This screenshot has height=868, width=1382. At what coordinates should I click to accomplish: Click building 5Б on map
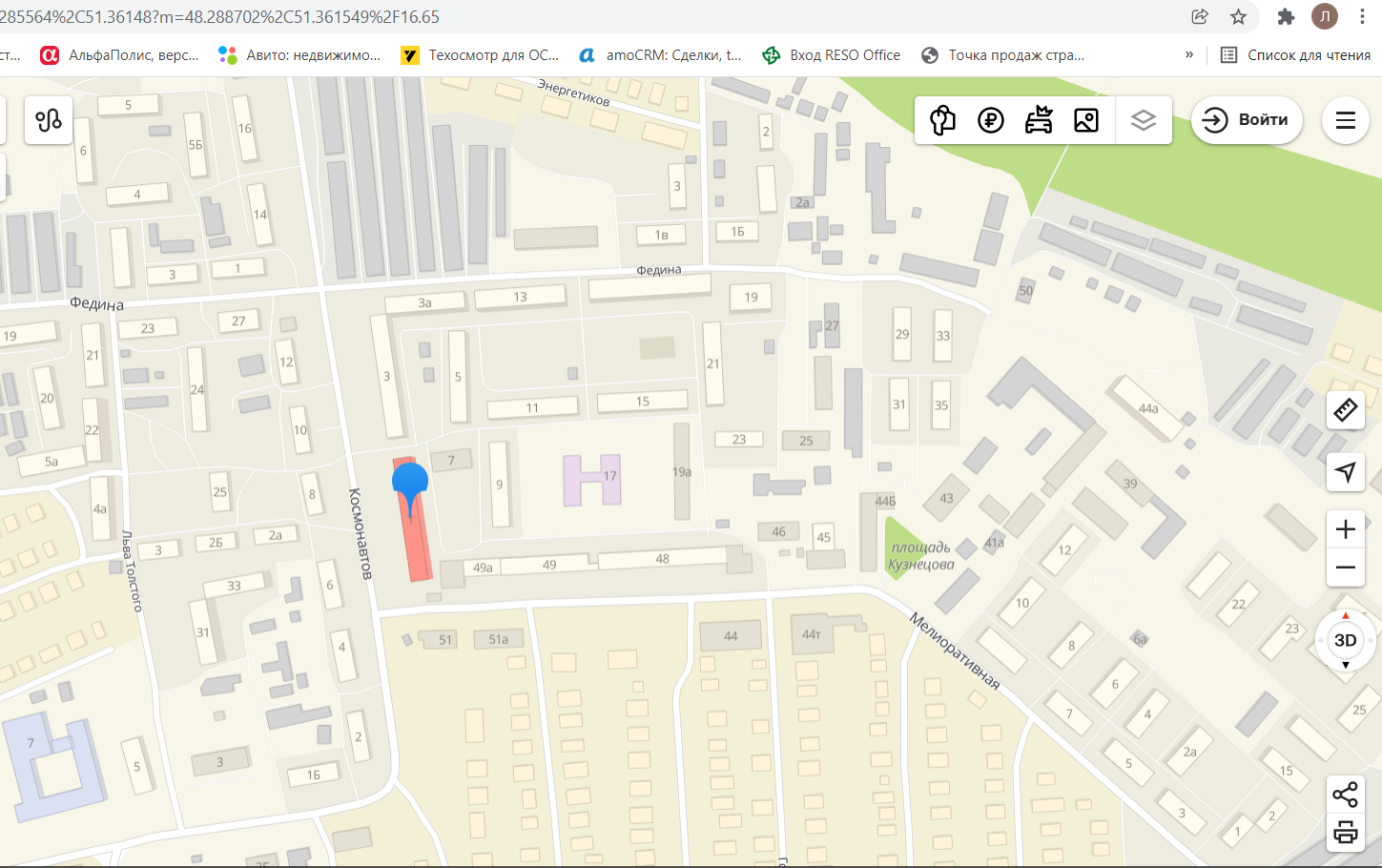[196, 145]
